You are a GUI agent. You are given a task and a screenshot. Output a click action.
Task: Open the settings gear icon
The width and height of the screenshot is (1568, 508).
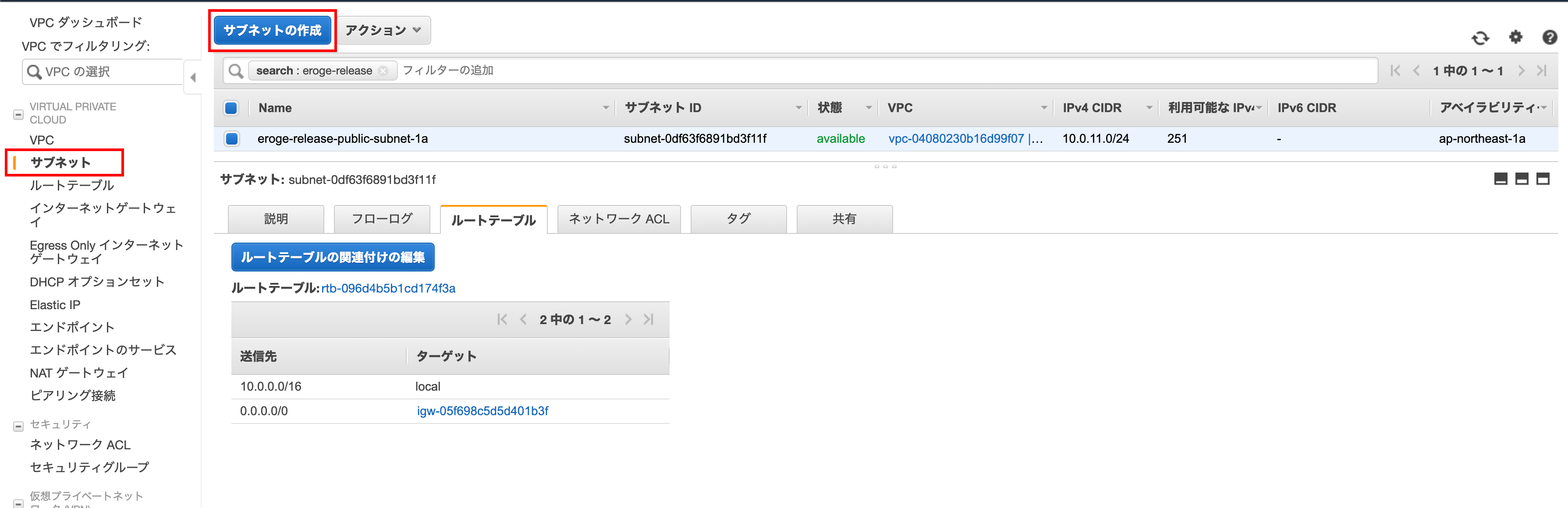[x=1515, y=38]
